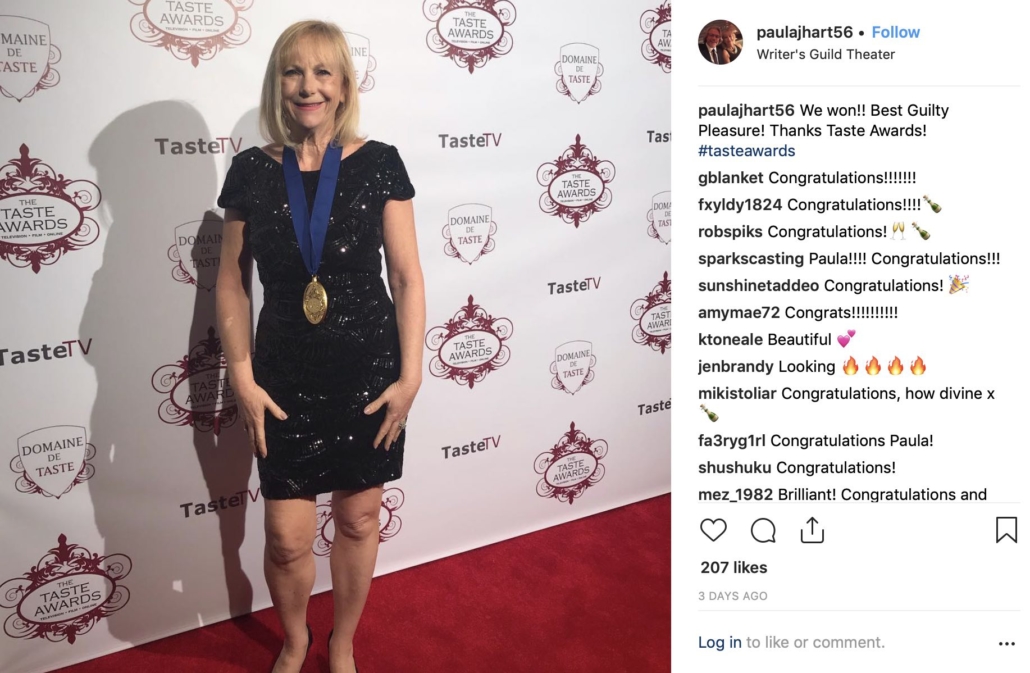
Task: Open paulajhart56 username in post header
Action: [x=804, y=32]
